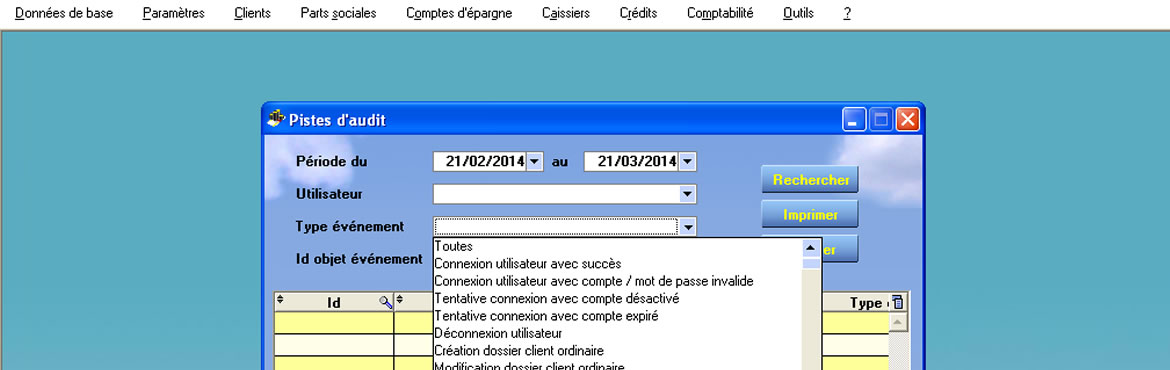This screenshot has height=370, width=1170.
Task: Maximize the Pistes d'audit window
Action: point(881,119)
